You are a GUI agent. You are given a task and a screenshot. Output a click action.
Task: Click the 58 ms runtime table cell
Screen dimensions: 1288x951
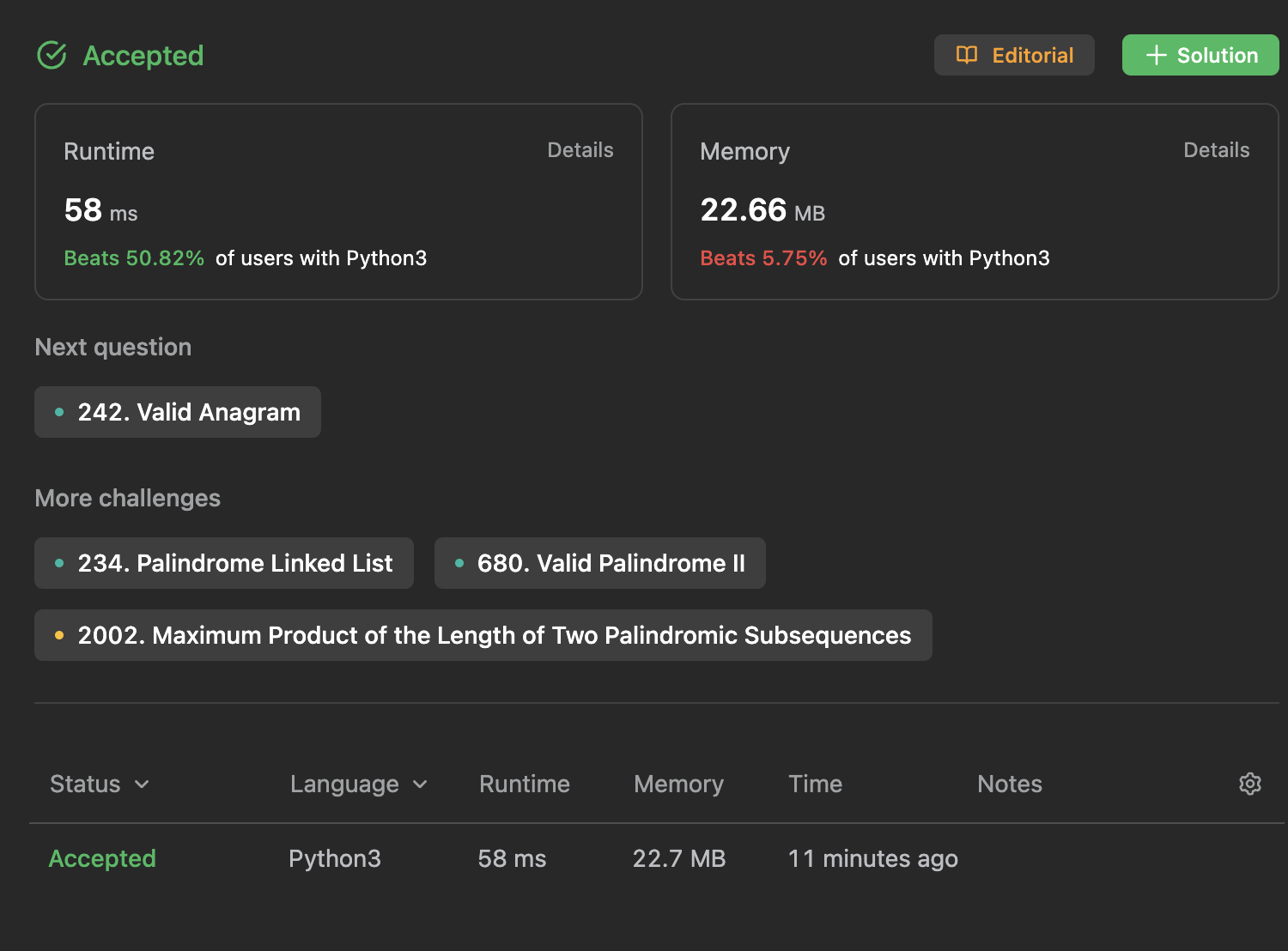pyautogui.click(x=512, y=858)
